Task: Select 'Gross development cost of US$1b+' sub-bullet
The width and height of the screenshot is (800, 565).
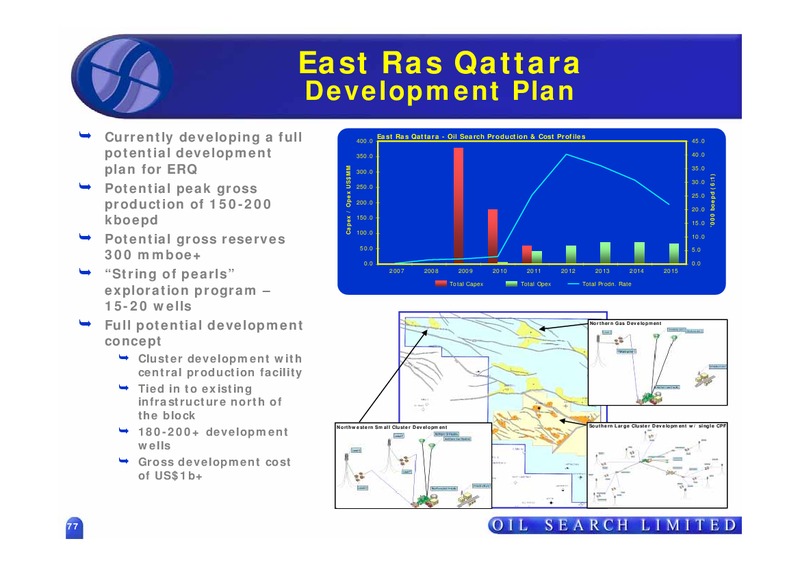Action: click(214, 469)
